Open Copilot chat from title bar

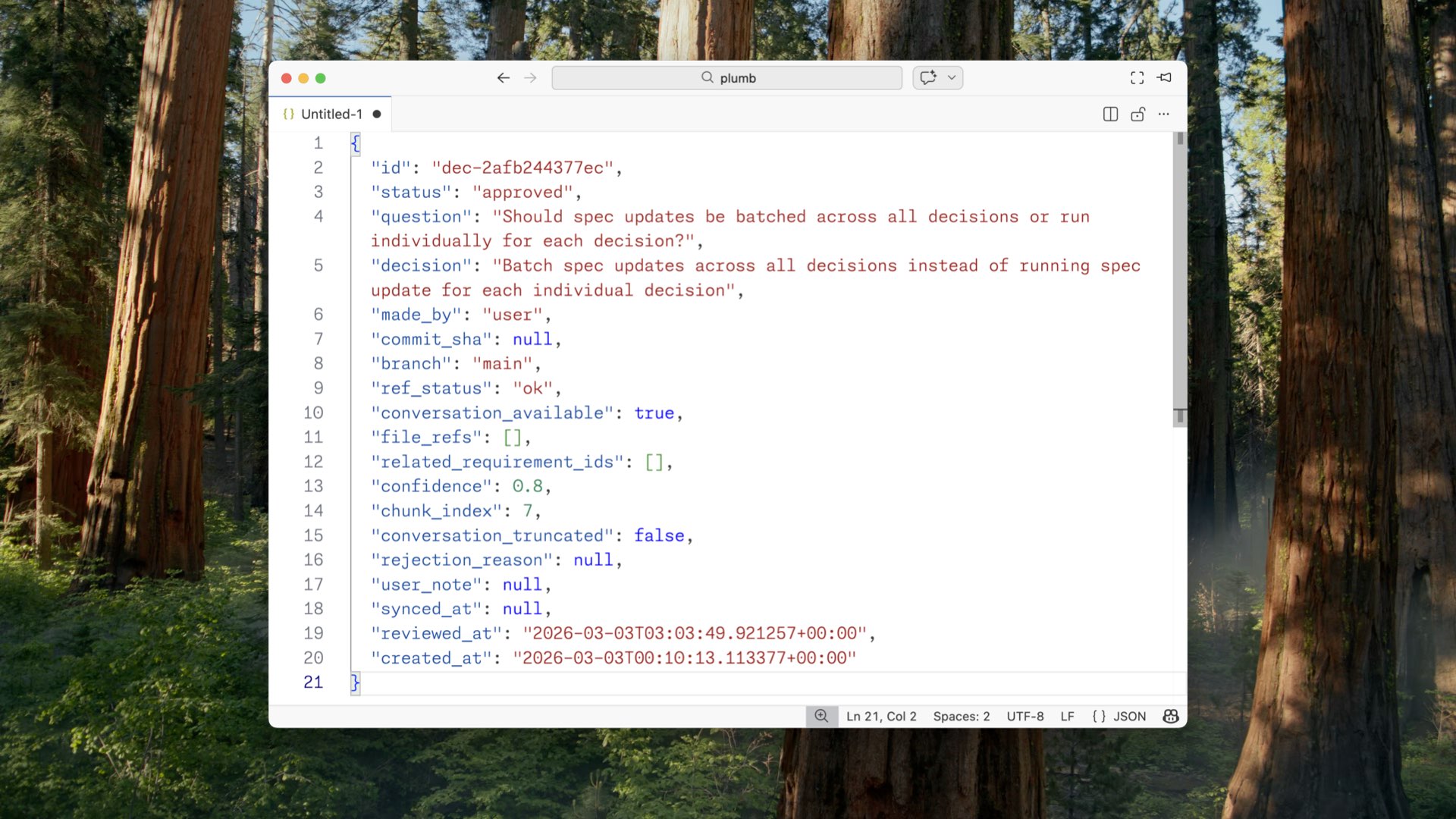928,78
